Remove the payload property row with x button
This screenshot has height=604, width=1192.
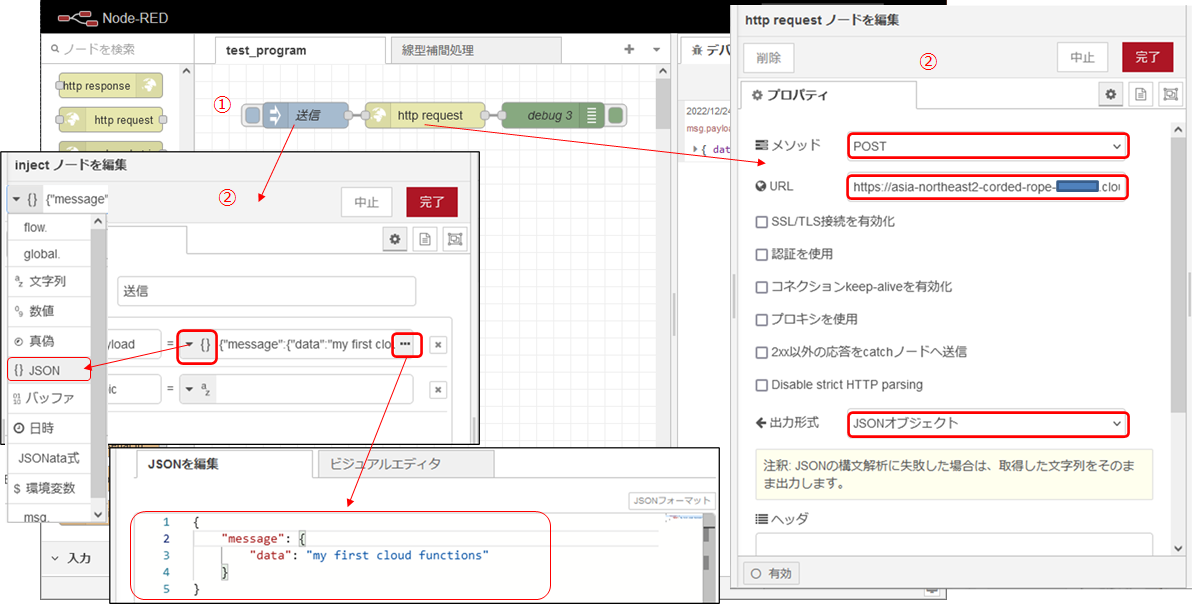(x=438, y=345)
